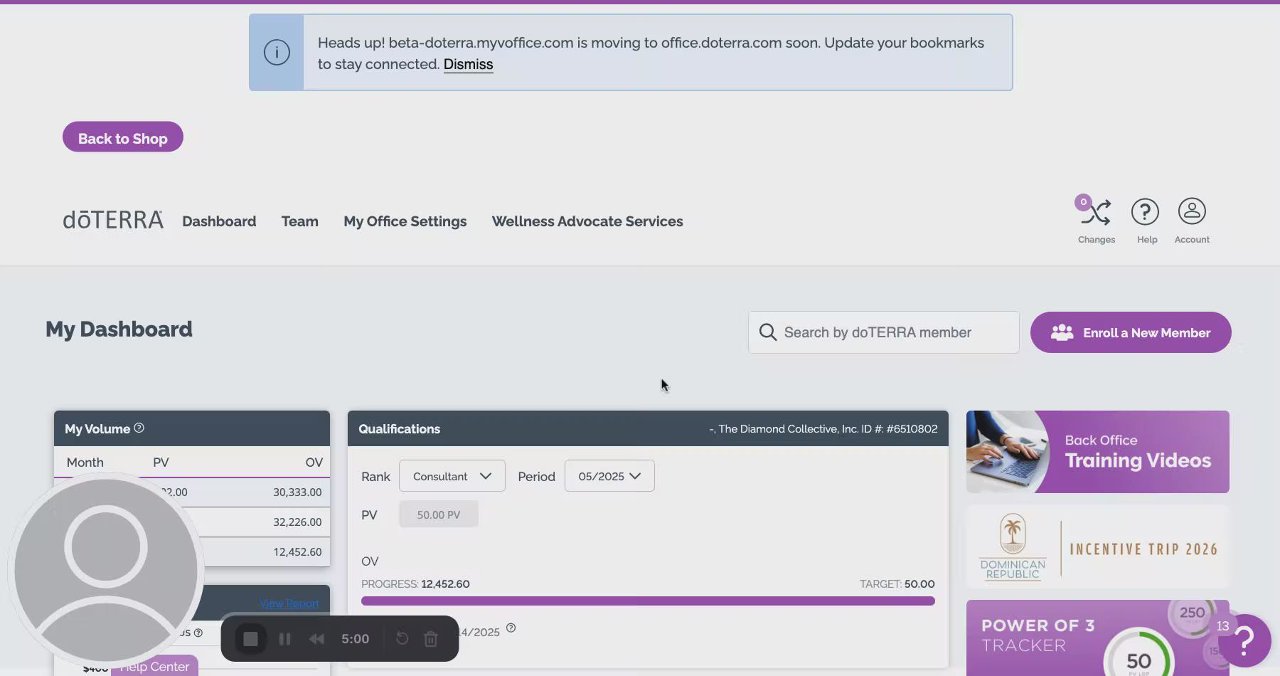
Task: Click the help icon beside My Volume
Action: (139, 428)
